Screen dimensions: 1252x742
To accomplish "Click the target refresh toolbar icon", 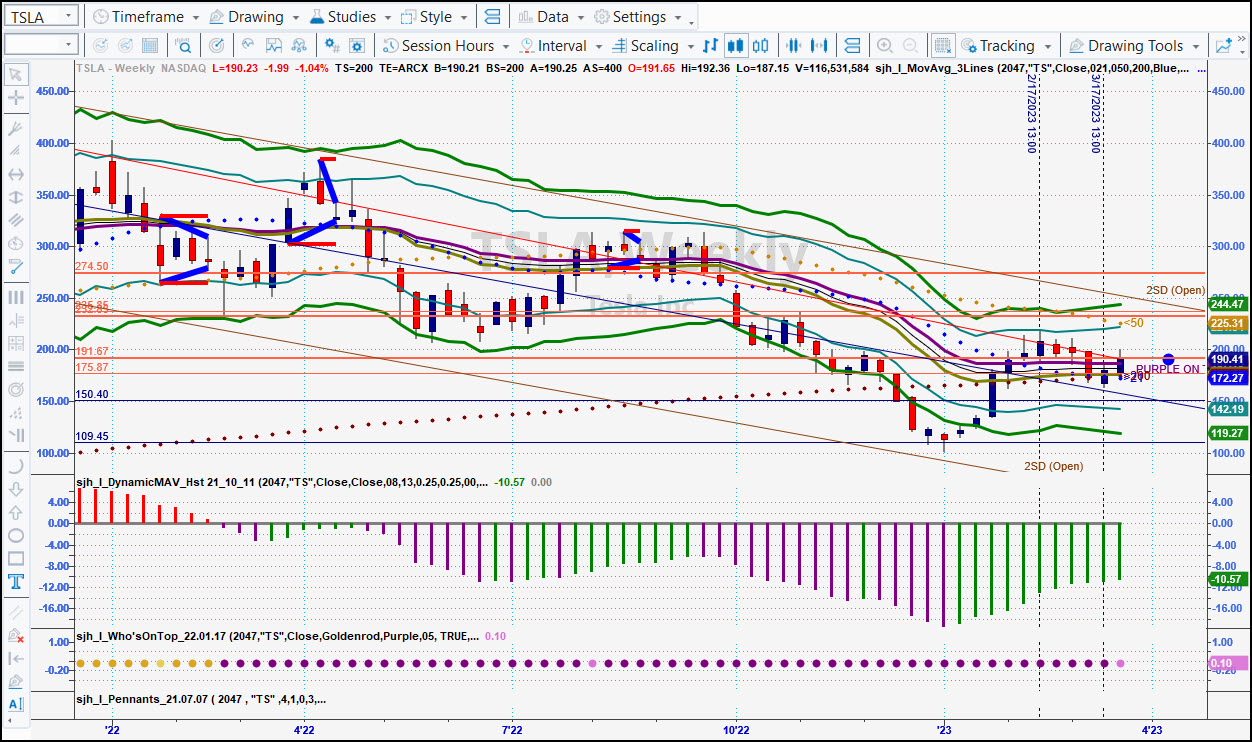I will (219, 45).
